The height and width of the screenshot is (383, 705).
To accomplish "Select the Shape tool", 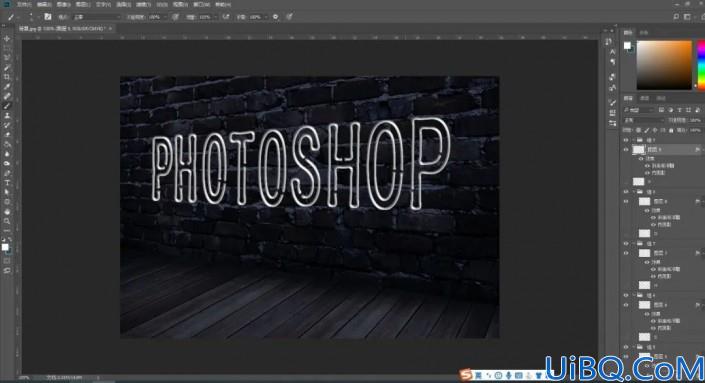I will coord(7,202).
